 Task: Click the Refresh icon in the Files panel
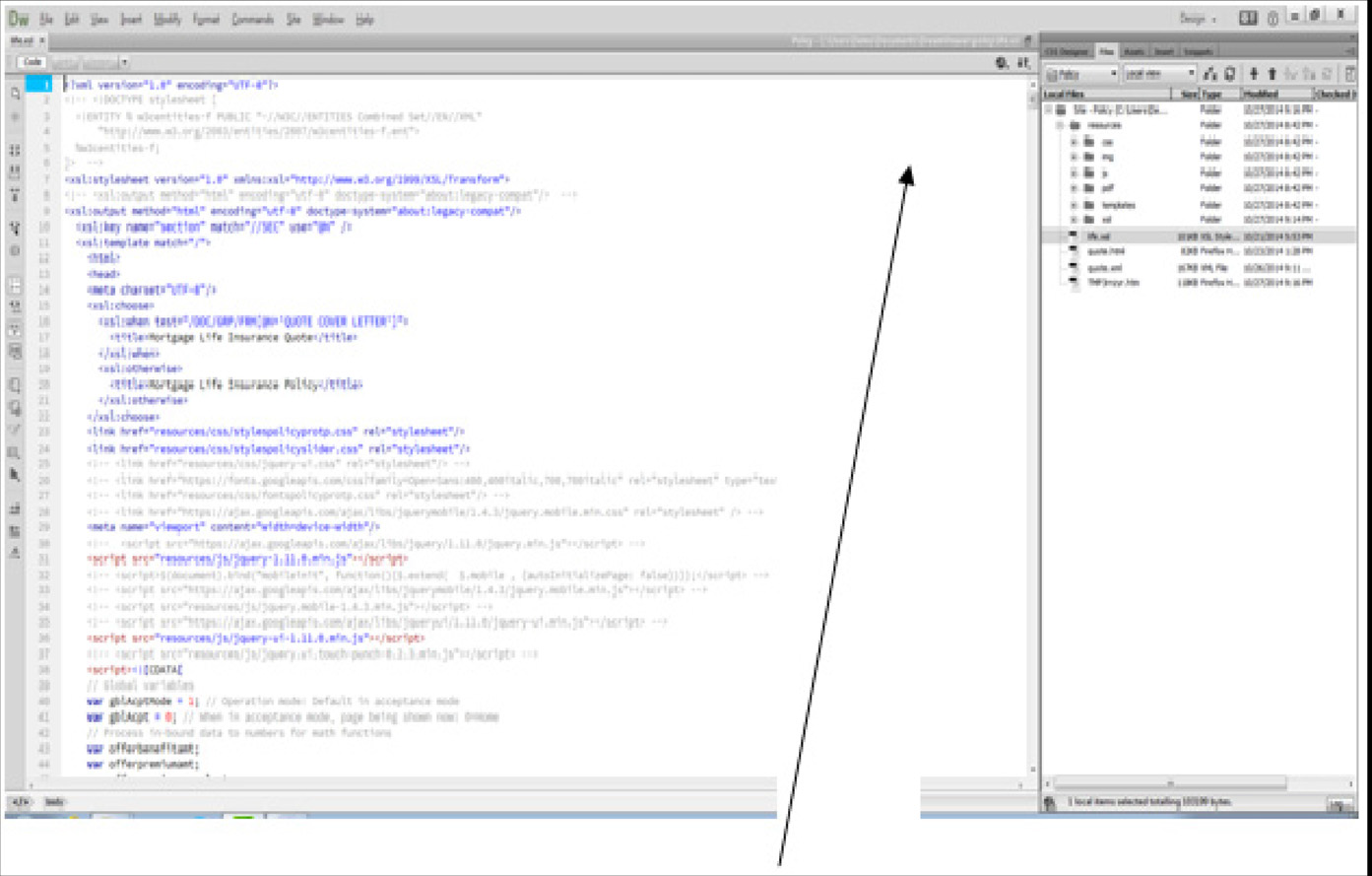click(1230, 74)
